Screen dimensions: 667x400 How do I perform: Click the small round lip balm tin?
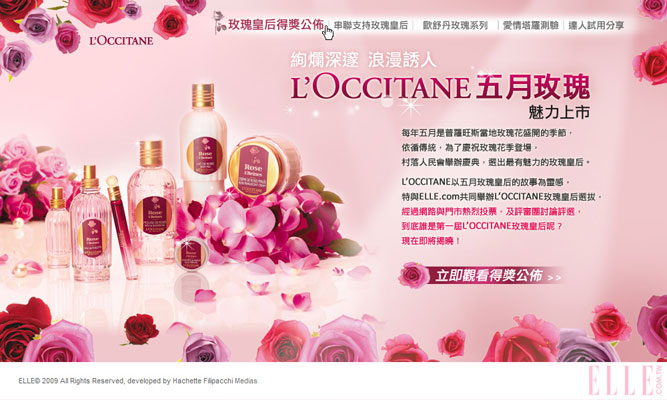tap(191, 253)
